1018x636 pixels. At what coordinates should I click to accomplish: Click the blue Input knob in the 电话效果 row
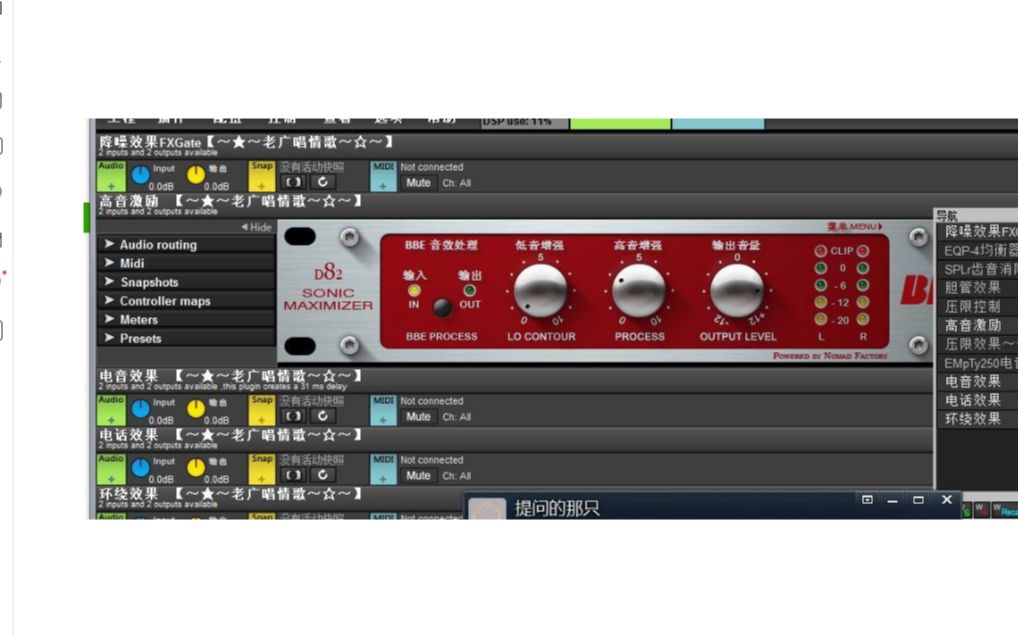pos(140,467)
